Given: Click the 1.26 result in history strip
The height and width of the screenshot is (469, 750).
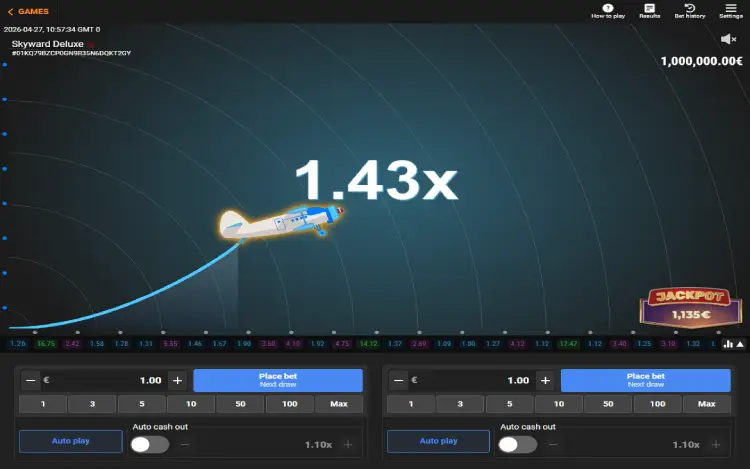Looking at the screenshot, I should 18,344.
